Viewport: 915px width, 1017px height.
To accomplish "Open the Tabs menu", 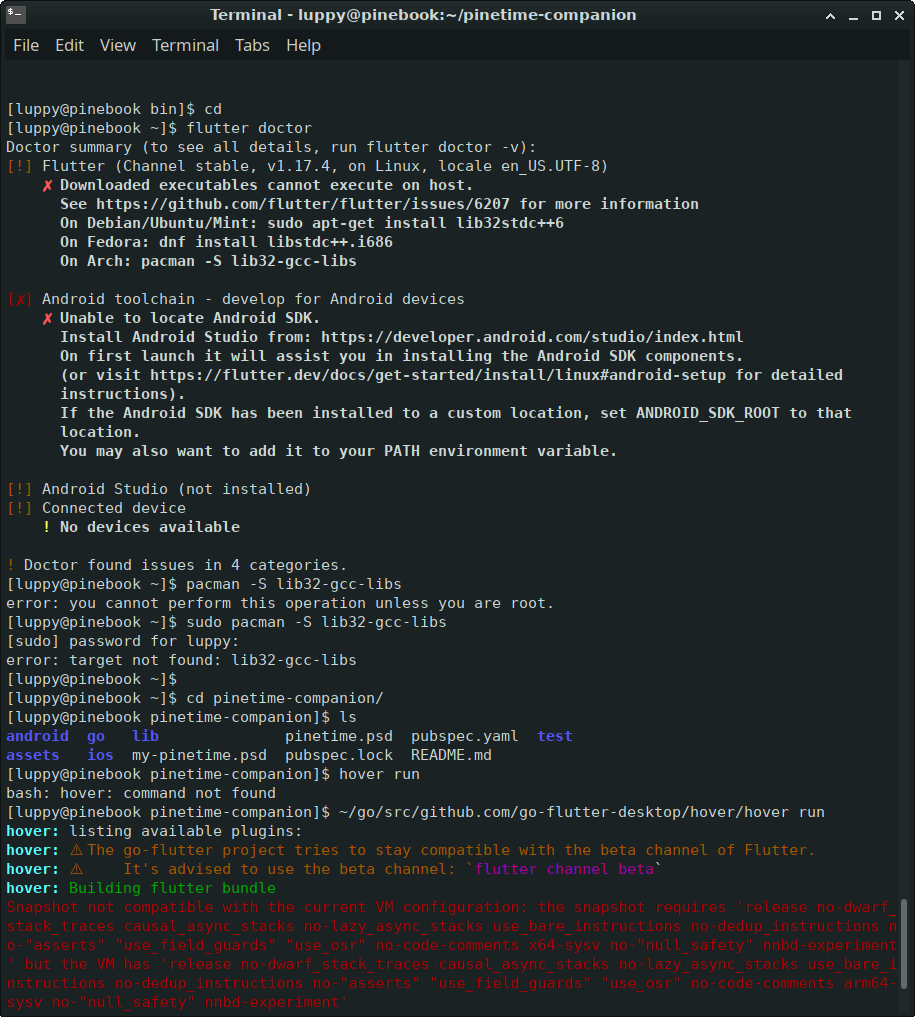I will [252, 45].
